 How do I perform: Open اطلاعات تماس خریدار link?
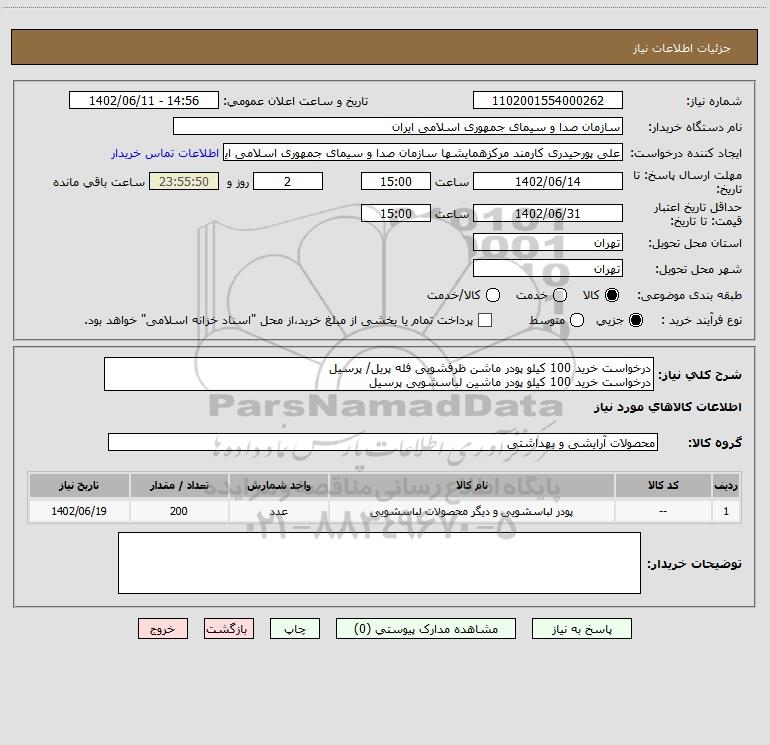[x=165, y=153]
